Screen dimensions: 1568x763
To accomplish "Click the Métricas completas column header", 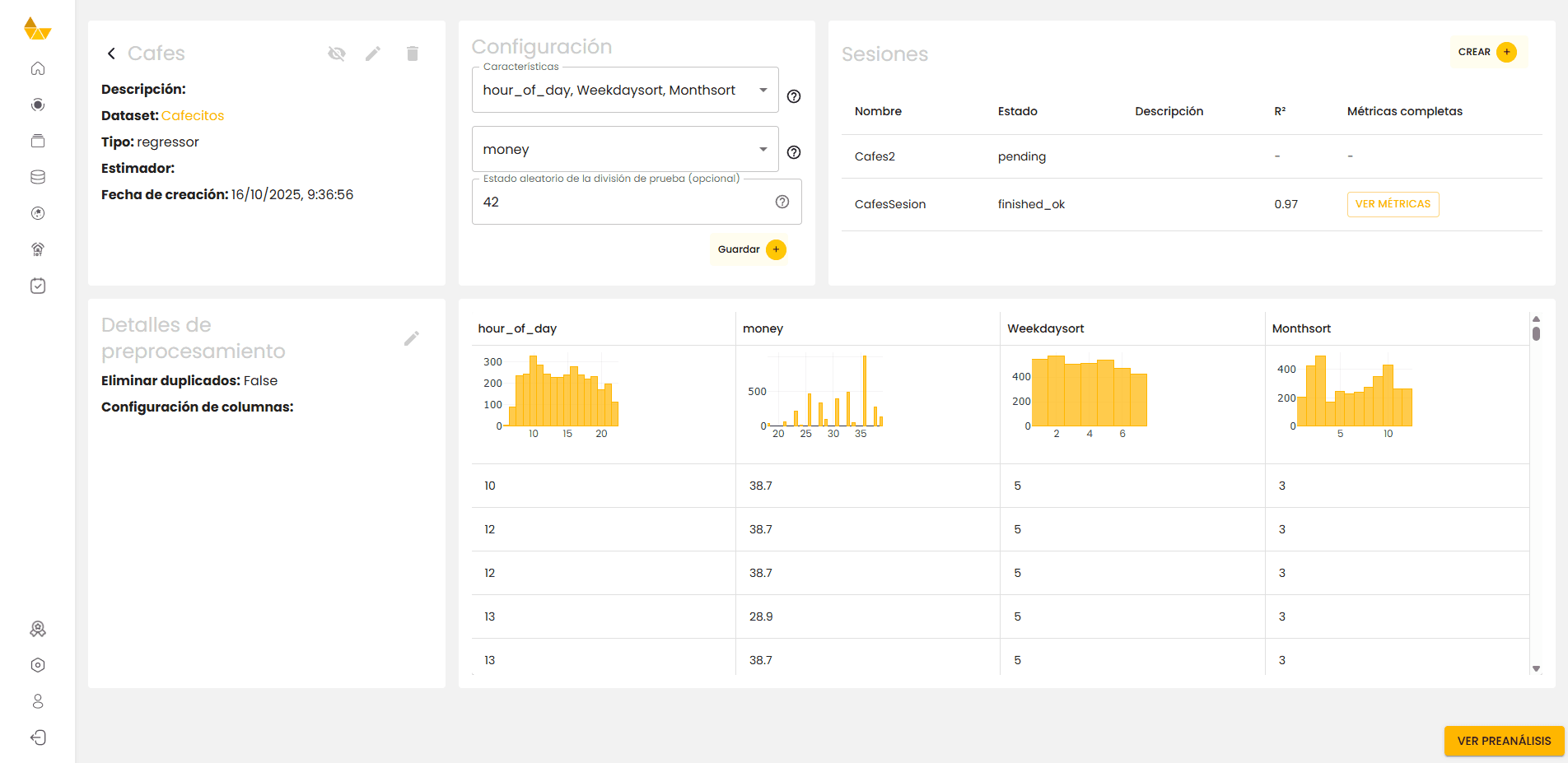I will (1405, 111).
